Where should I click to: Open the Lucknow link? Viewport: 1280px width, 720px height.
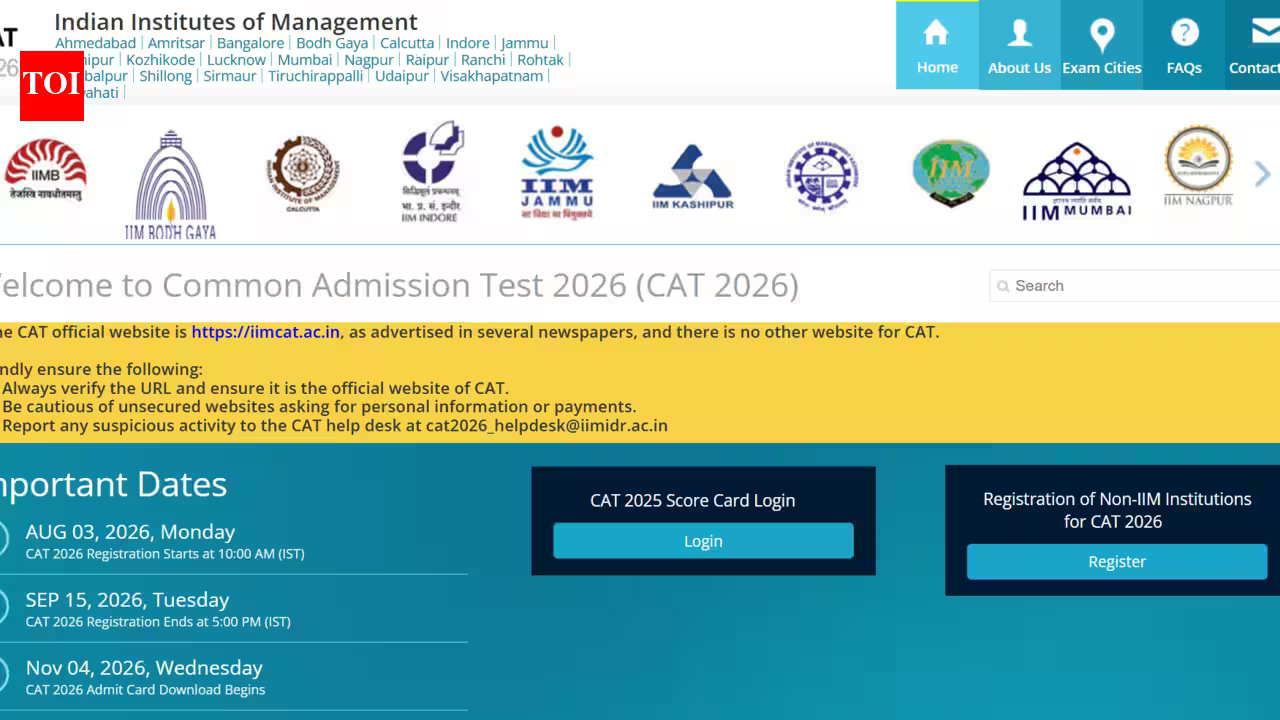tap(236, 60)
